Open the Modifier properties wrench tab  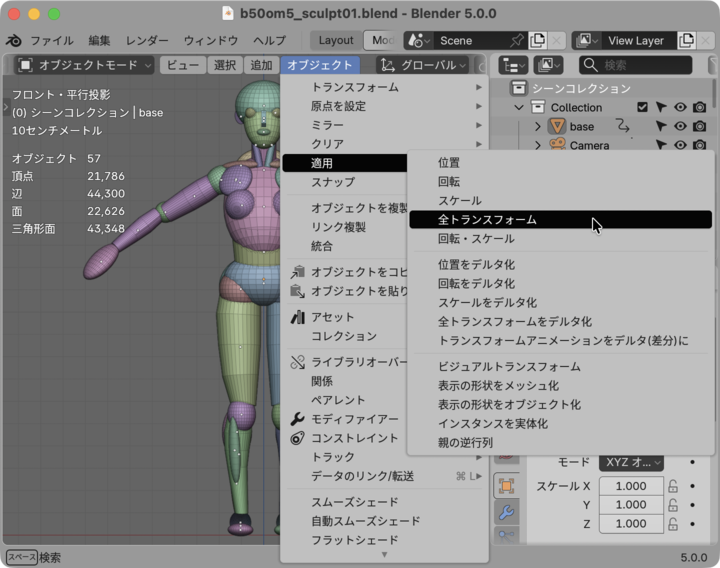tap(506, 512)
